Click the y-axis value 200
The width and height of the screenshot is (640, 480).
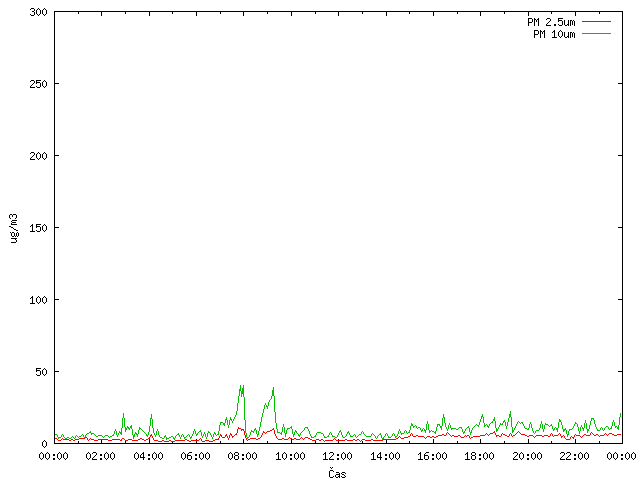38,156
